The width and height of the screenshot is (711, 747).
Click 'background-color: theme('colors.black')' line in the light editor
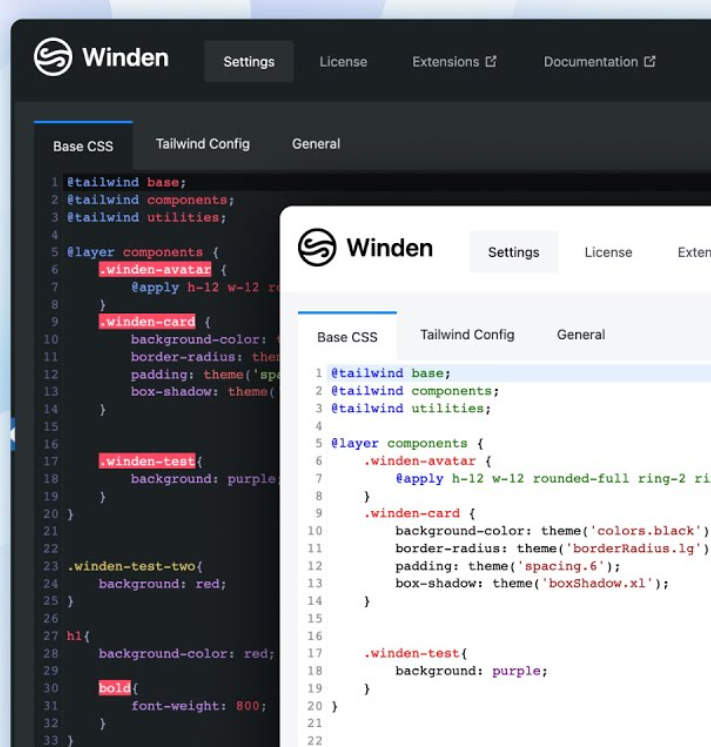tap(553, 531)
